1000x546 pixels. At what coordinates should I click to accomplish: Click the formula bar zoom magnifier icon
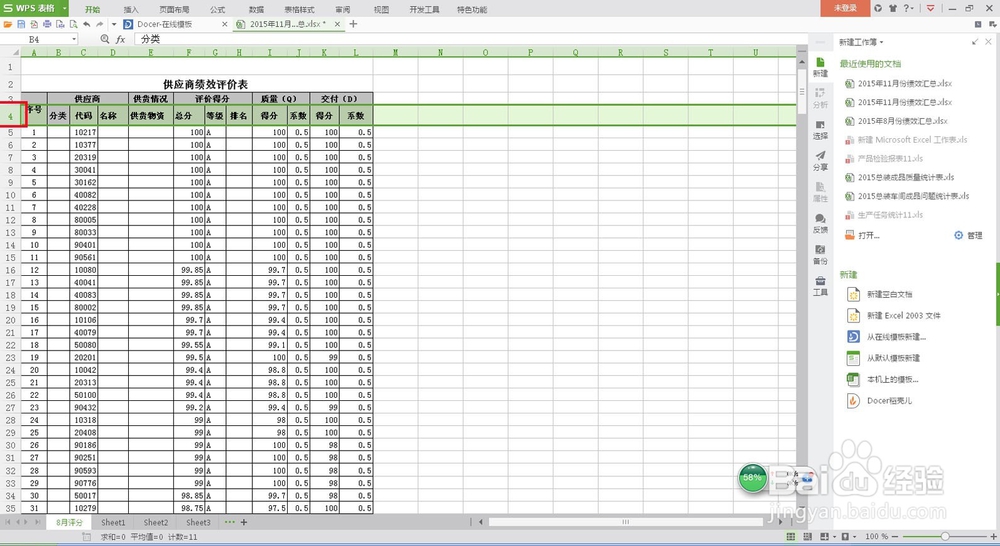pos(105,40)
